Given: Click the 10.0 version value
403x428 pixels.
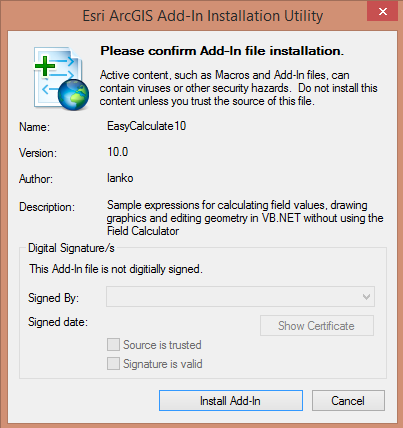Looking at the screenshot, I should [x=118, y=152].
